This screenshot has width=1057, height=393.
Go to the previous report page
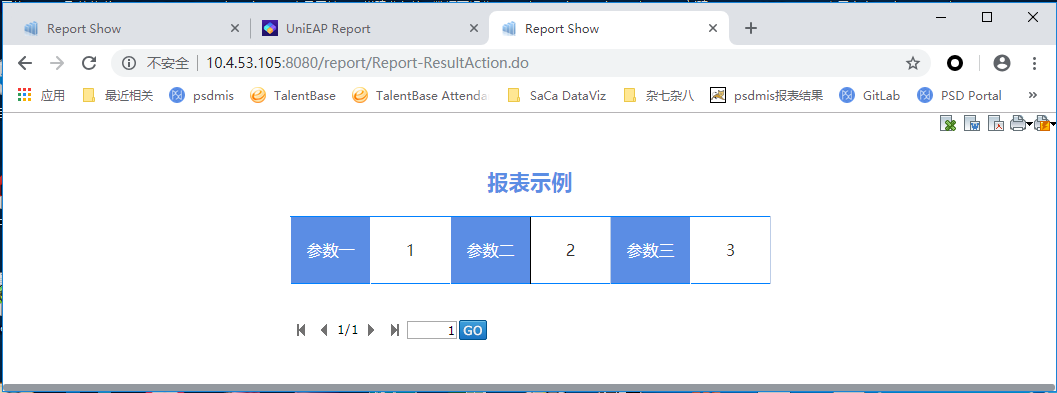tap(324, 330)
